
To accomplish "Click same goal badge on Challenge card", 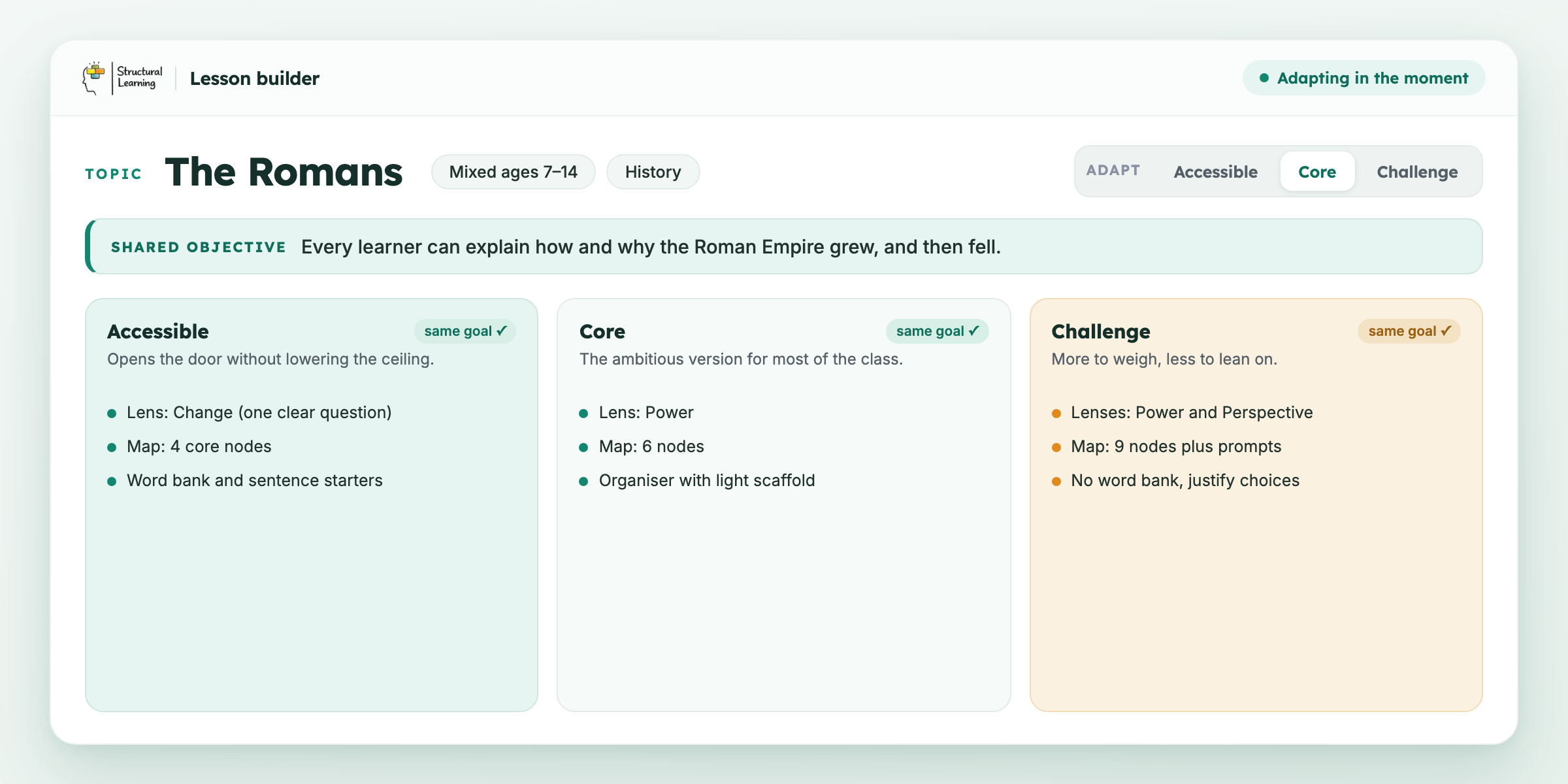I will click(x=1409, y=331).
